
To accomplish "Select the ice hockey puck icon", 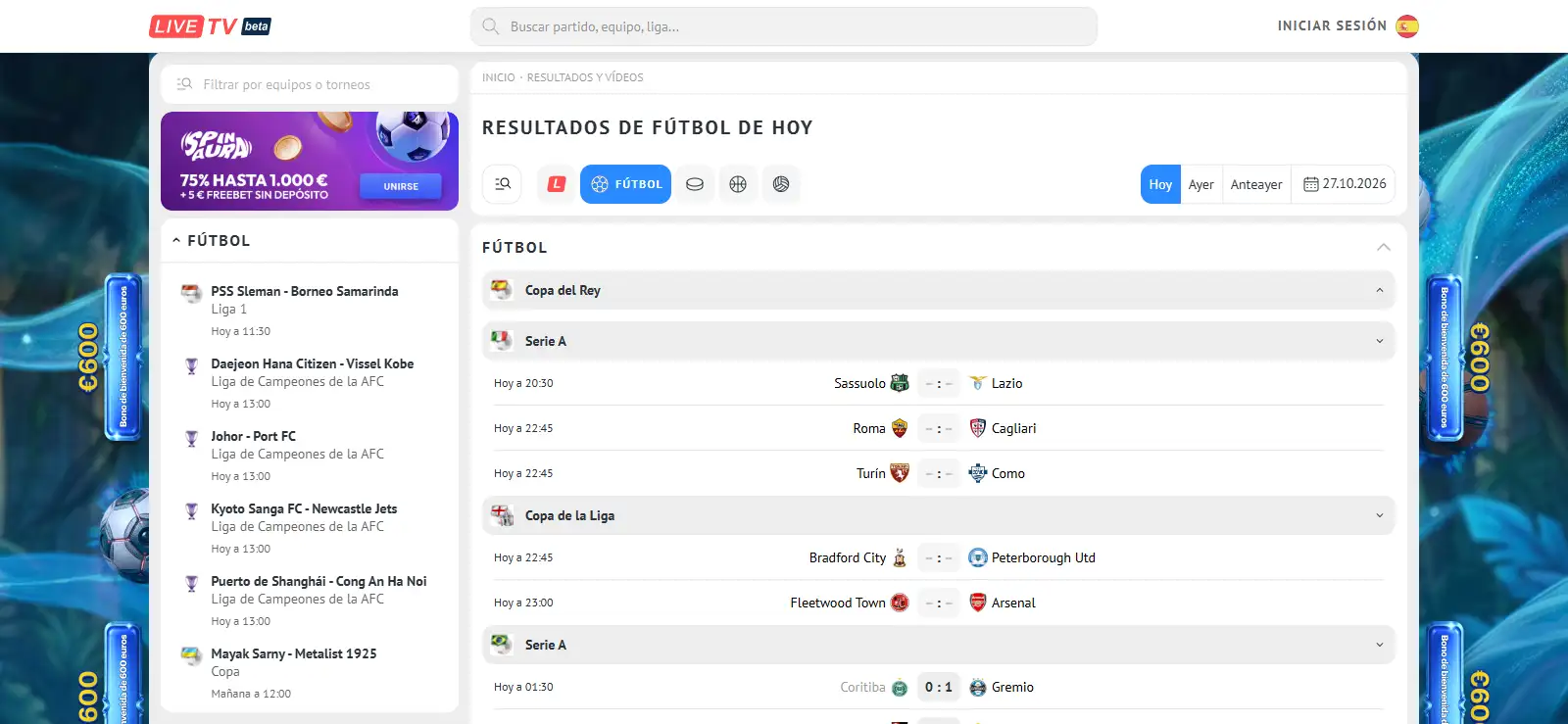I will coord(695,184).
